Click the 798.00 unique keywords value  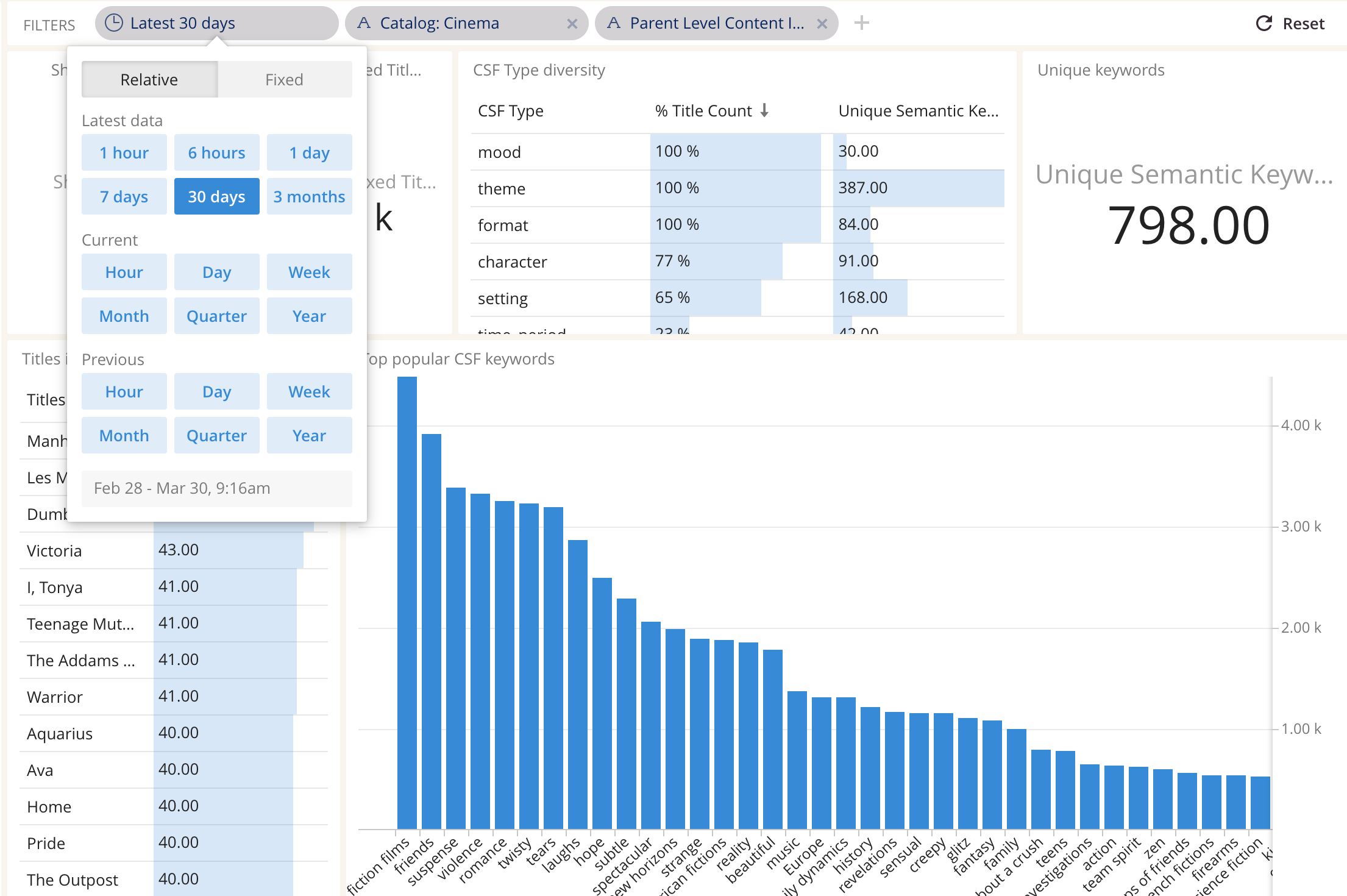point(1189,226)
